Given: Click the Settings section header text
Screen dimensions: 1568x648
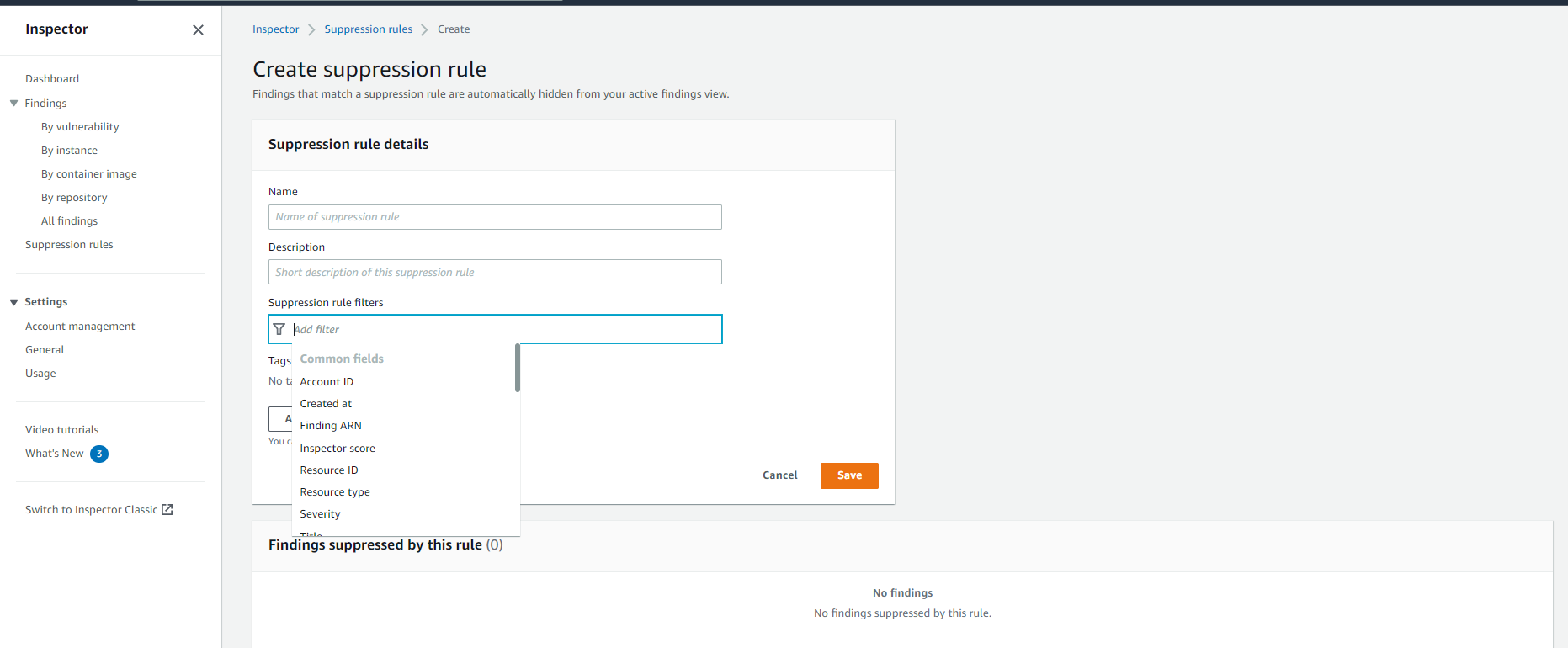Looking at the screenshot, I should coord(46,301).
